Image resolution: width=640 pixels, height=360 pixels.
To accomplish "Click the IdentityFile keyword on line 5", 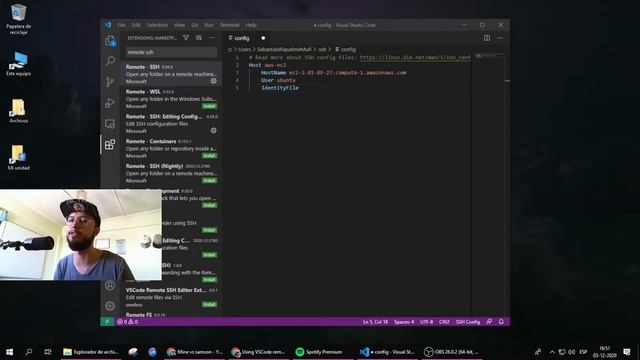I will tap(280, 88).
